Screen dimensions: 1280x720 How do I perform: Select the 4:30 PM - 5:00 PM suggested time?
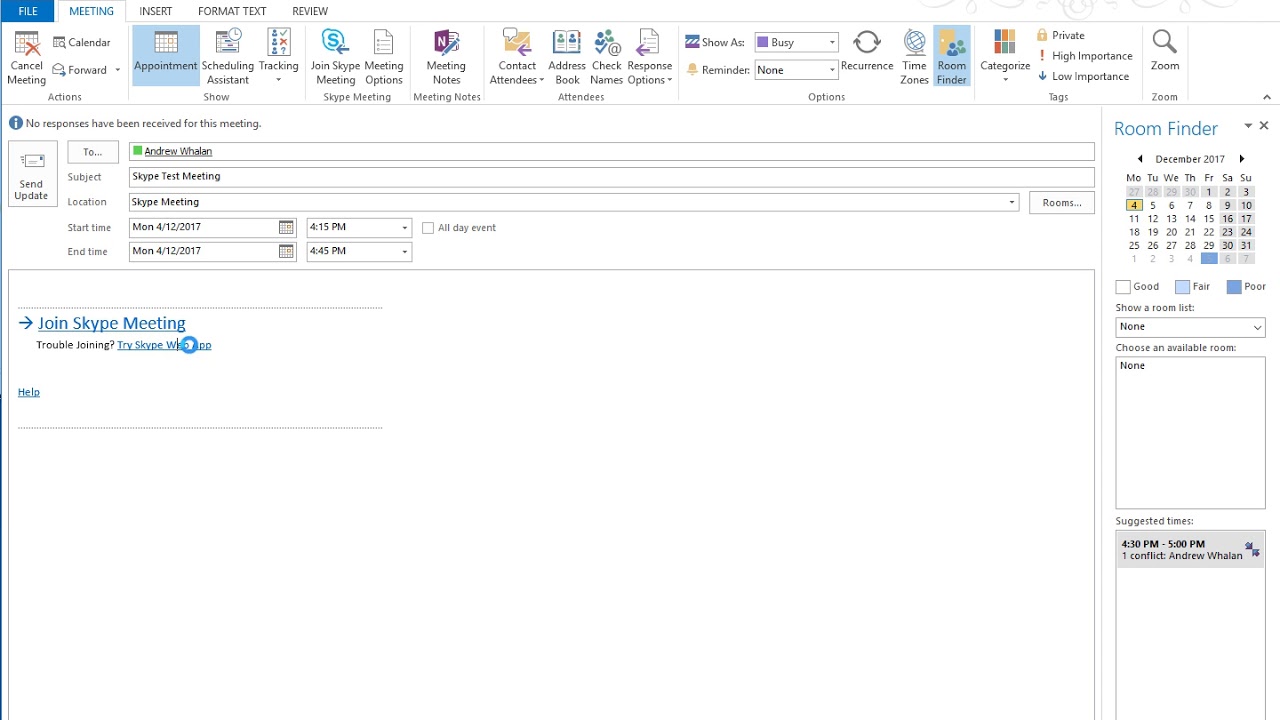click(1190, 550)
